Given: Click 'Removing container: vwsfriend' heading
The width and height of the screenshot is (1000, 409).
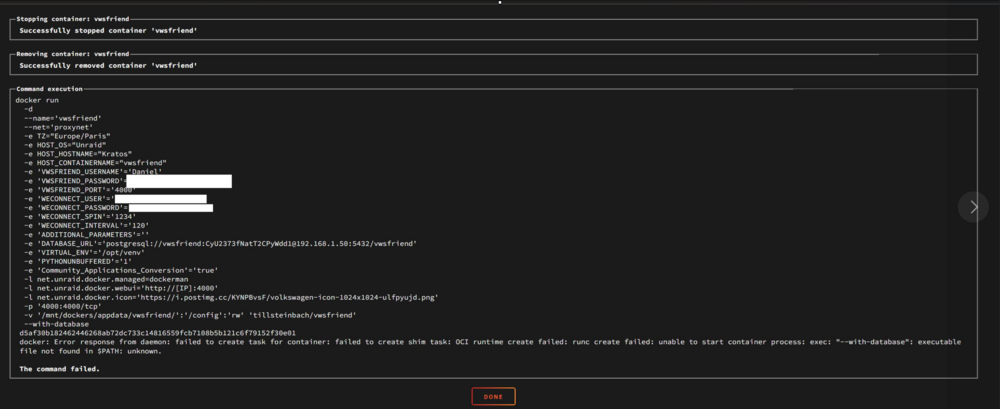Looking at the screenshot, I should click(72, 54).
